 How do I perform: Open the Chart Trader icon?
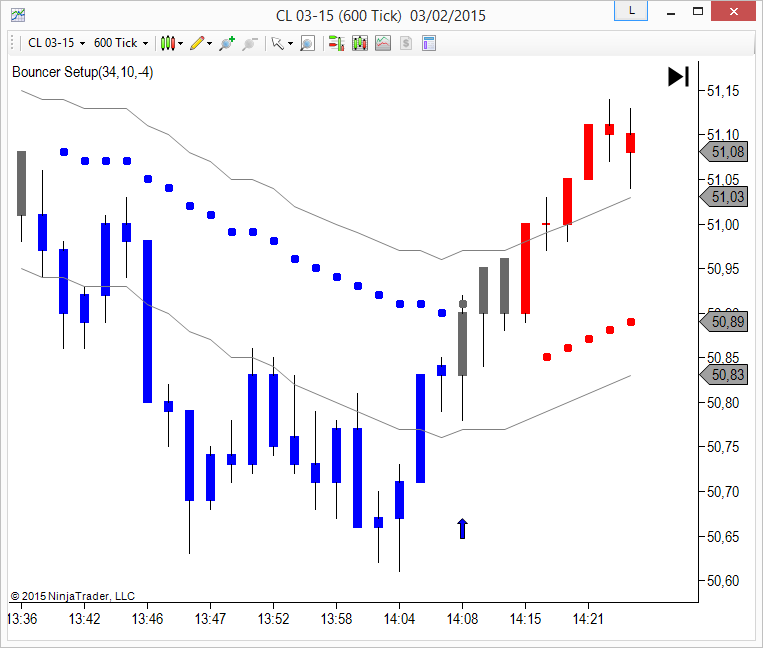pyautogui.click(x=335, y=43)
